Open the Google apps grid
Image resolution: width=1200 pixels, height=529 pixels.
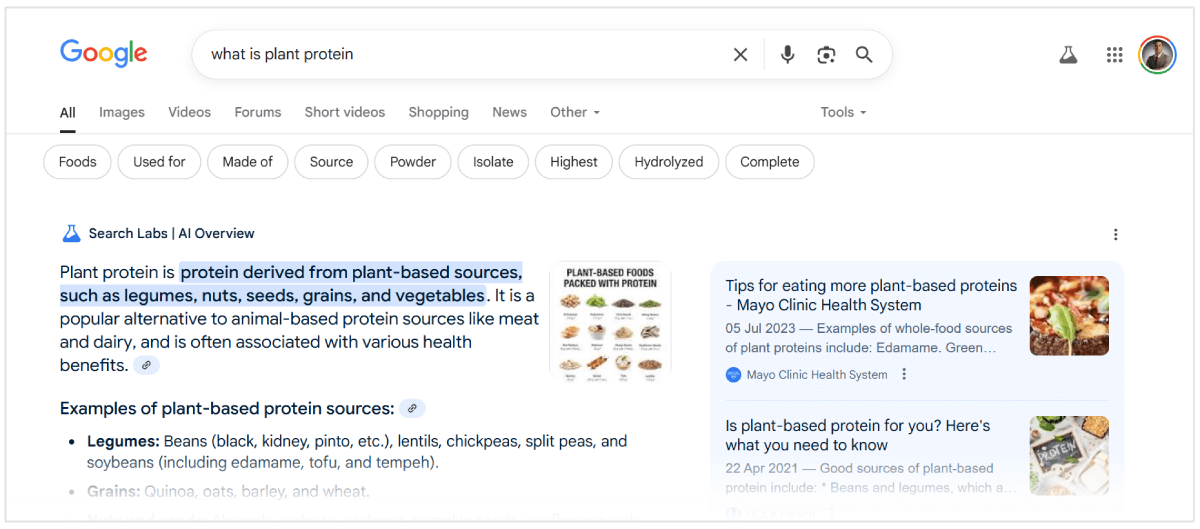pyautogui.click(x=1114, y=55)
